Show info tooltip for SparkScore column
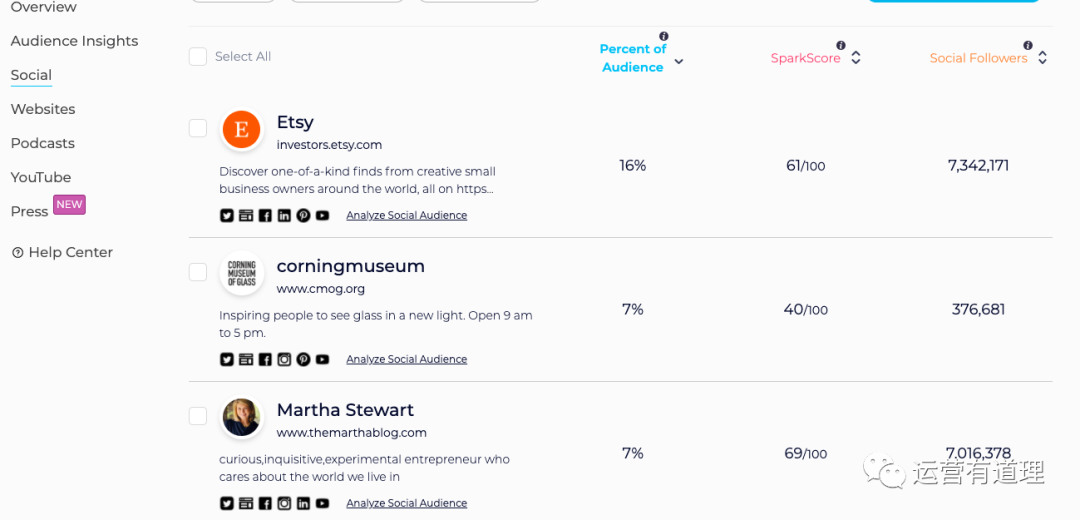 841,45
